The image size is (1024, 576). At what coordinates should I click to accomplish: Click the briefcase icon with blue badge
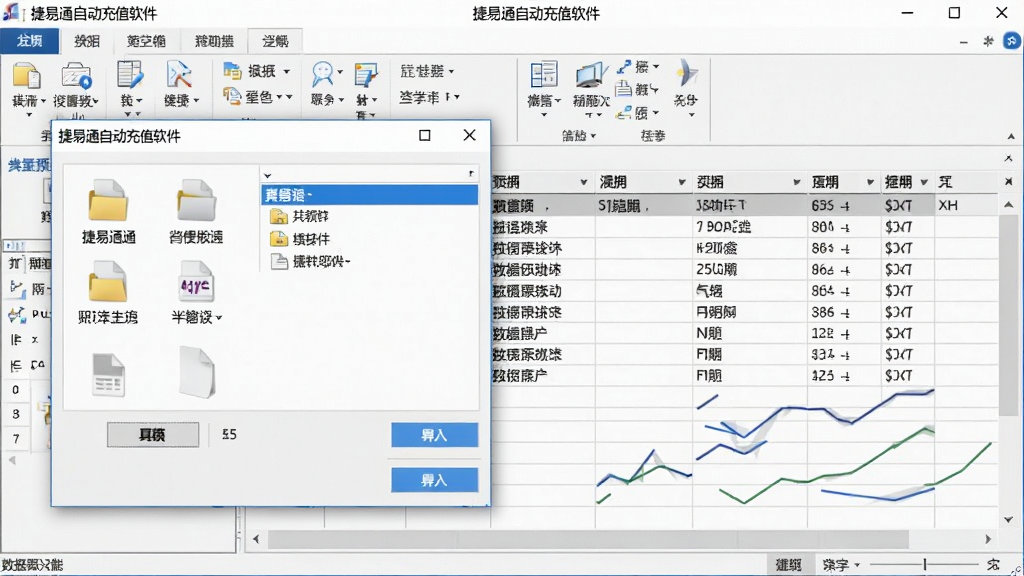[x=76, y=76]
